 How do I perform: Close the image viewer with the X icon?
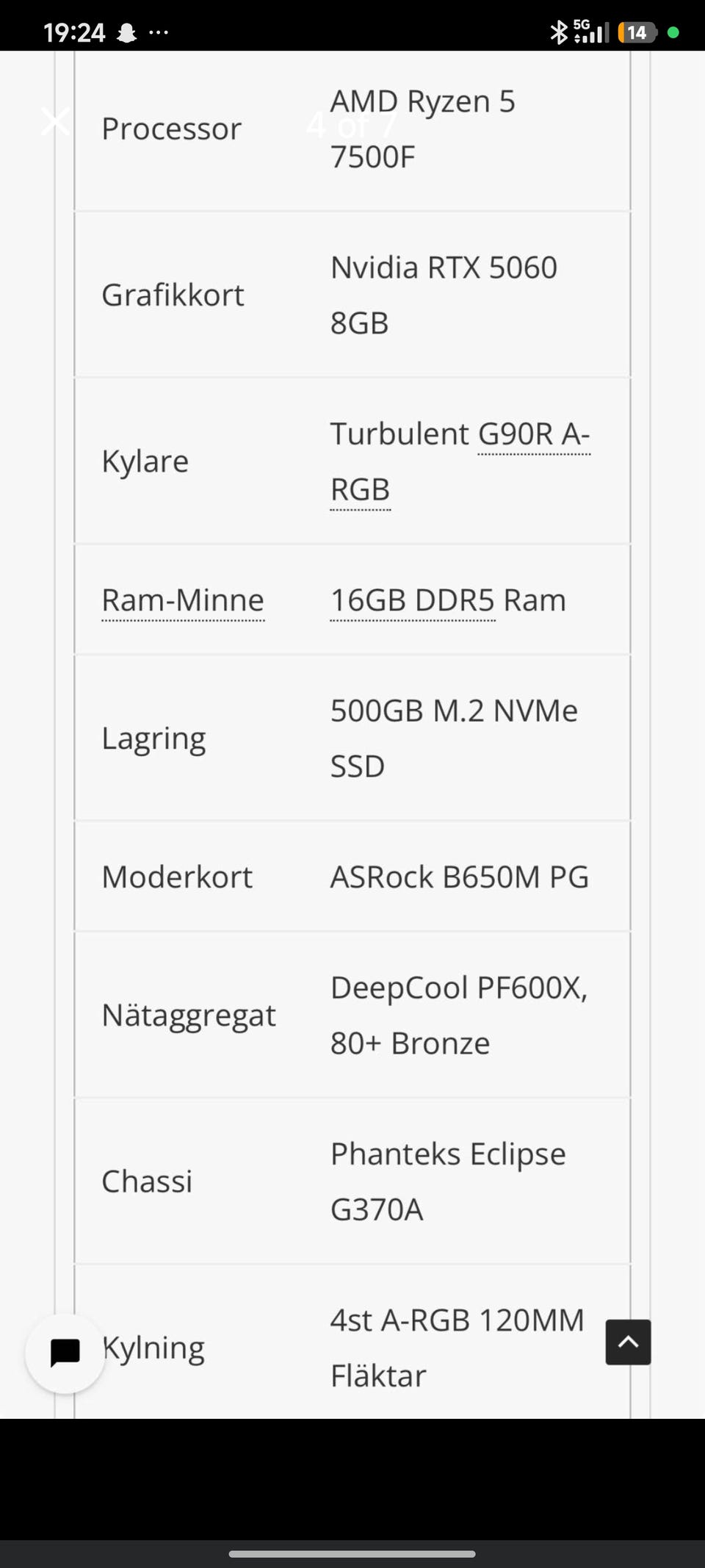[x=55, y=121]
